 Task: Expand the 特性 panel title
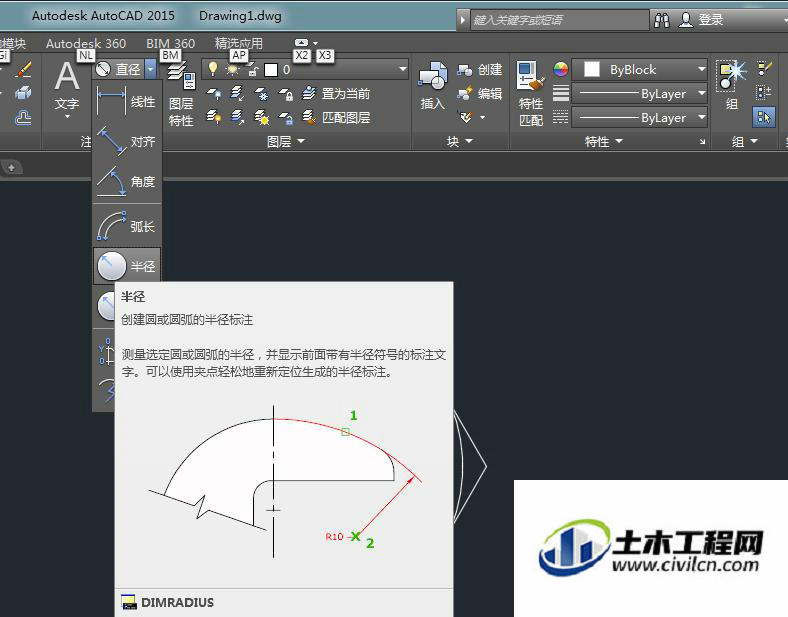coord(603,142)
